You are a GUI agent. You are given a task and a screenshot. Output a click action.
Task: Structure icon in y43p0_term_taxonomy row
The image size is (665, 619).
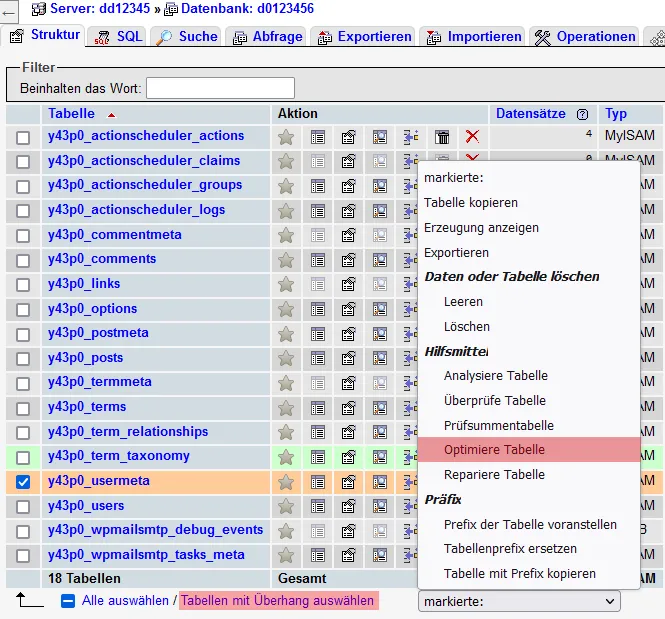tap(349, 457)
